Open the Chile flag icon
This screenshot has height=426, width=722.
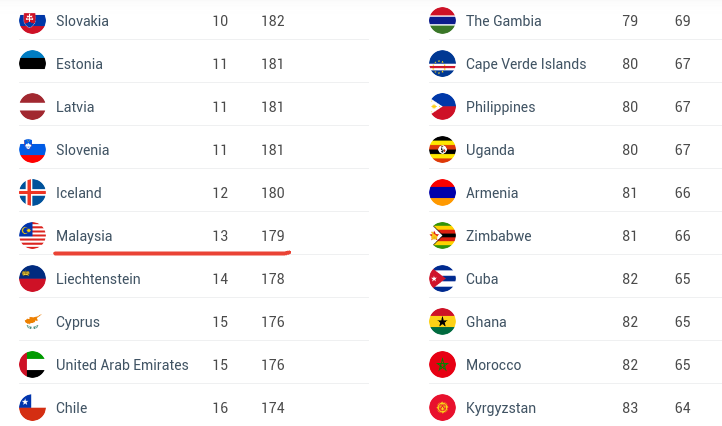click(x=32, y=408)
